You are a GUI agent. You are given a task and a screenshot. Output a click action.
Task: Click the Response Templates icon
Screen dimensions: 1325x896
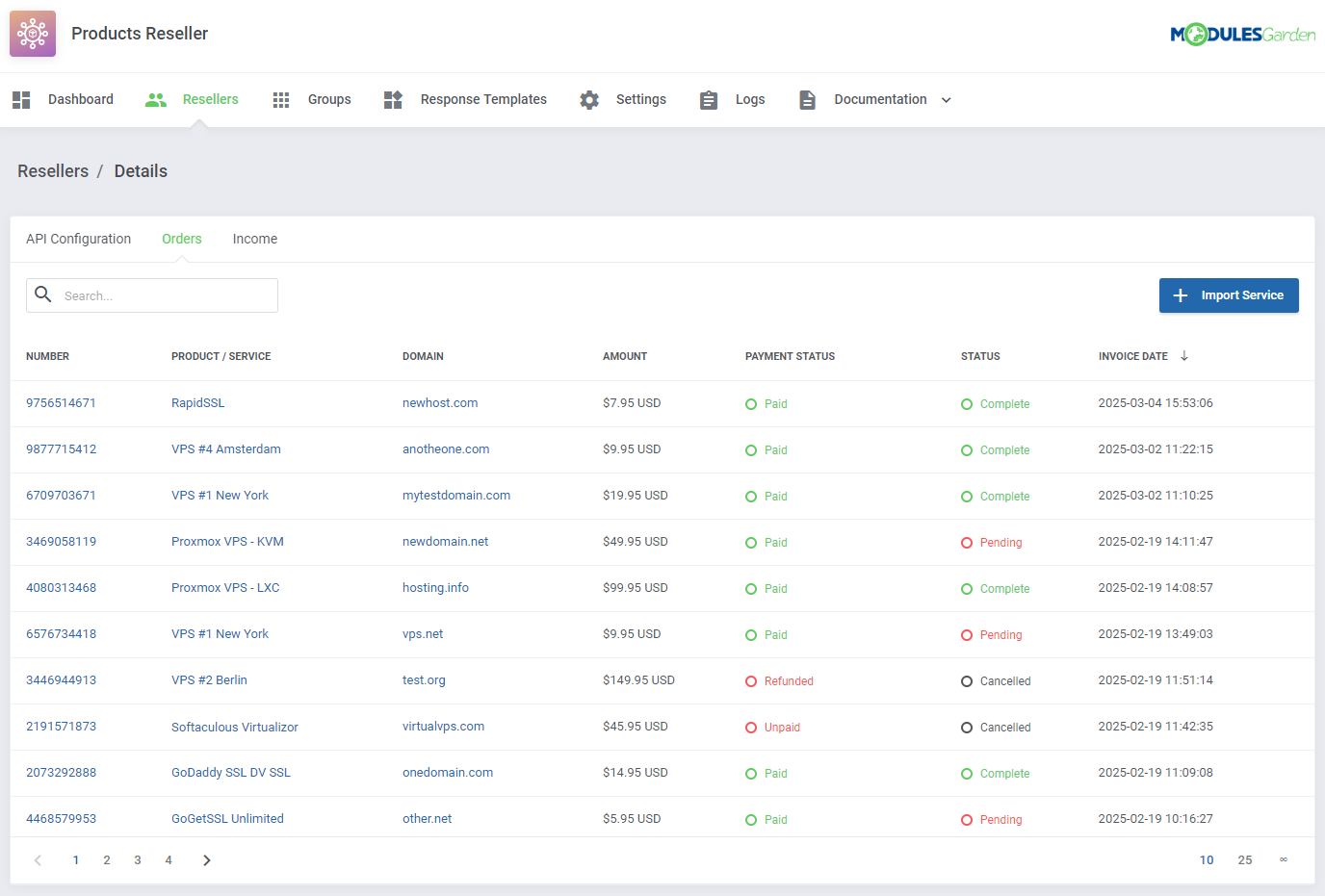pyautogui.click(x=393, y=99)
